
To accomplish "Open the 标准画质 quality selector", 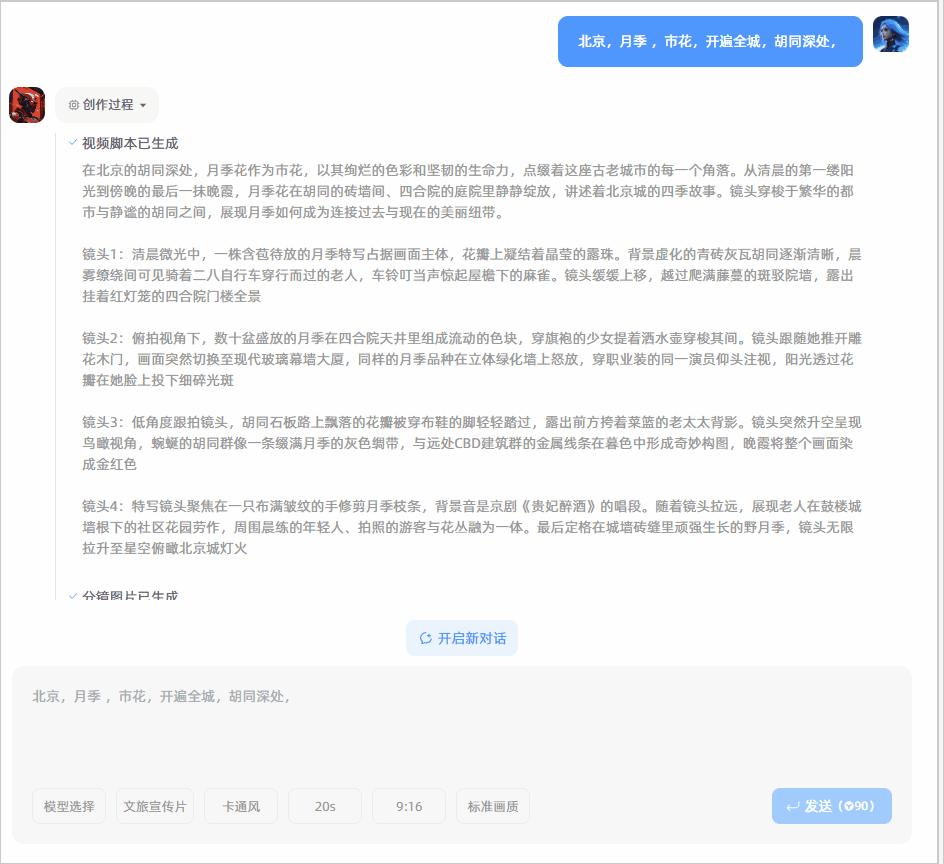I will tap(493, 806).
